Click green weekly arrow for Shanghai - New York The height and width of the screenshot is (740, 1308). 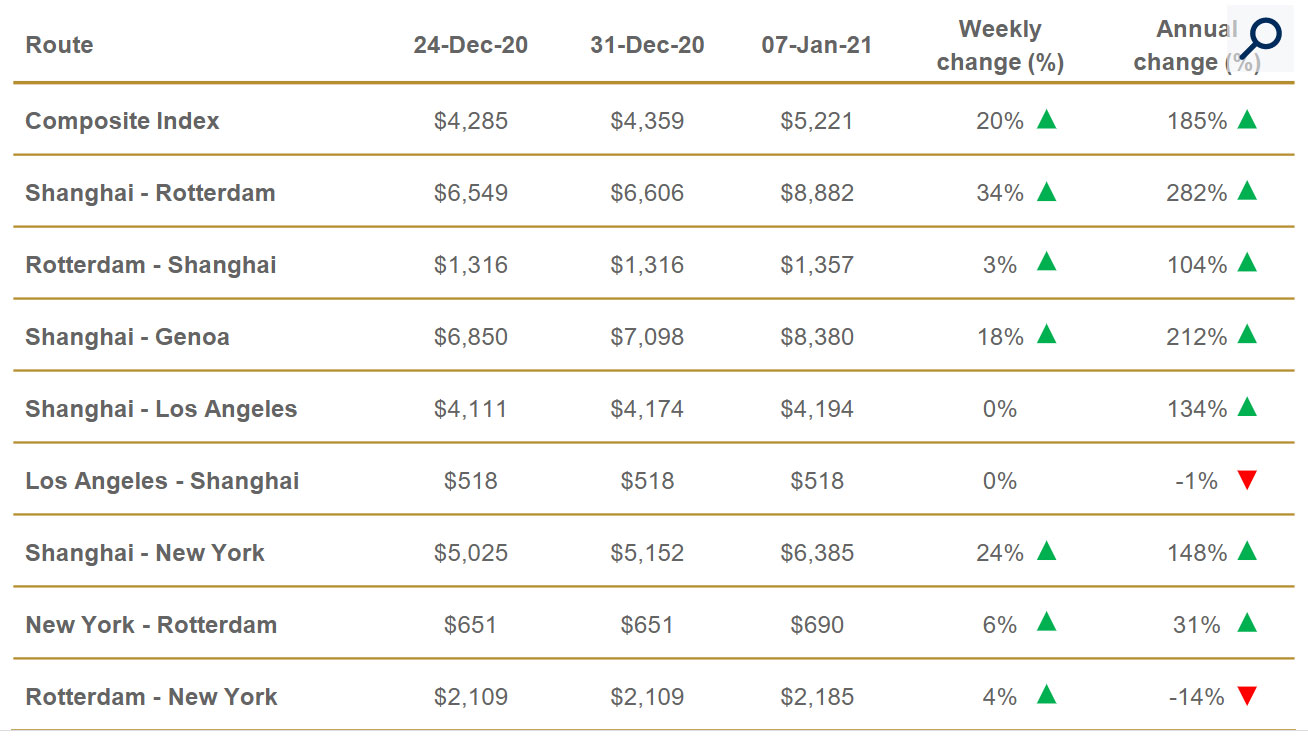pyautogui.click(x=1046, y=552)
